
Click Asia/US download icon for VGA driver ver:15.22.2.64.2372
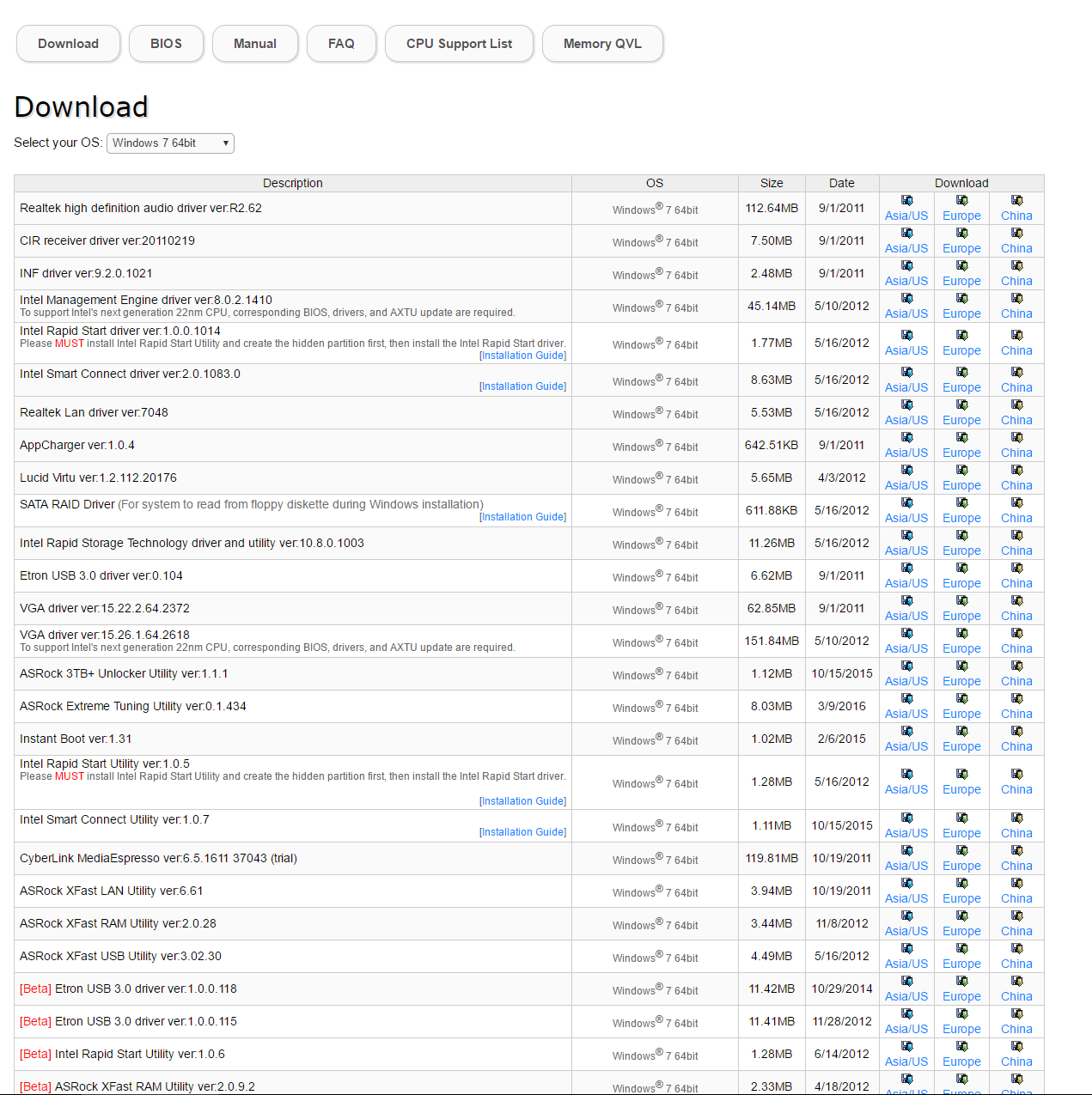point(906,600)
